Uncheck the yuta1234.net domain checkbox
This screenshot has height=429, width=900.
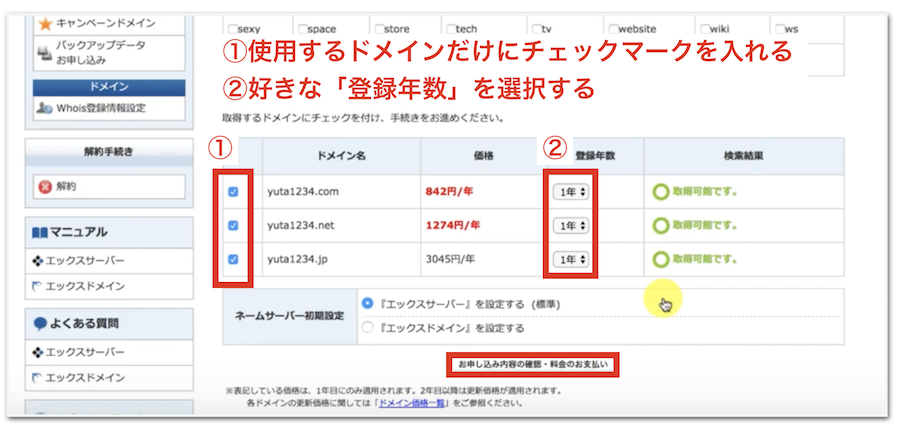click(234, 226)
